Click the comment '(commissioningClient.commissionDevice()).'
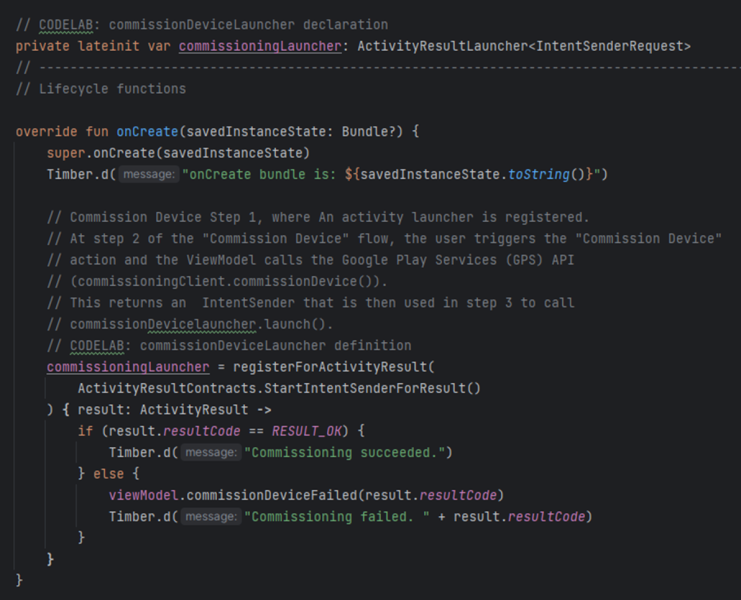Image resolution: width=741 pixels, height=600 pixels. tap(217, 282)
